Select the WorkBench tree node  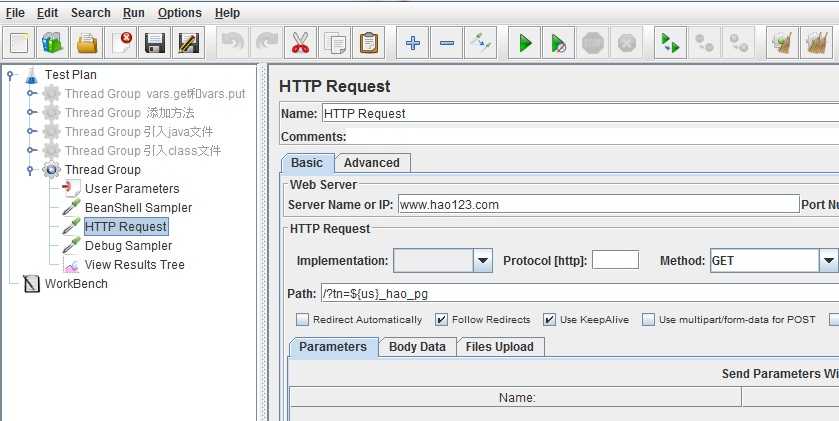click(x=76, y=284)
